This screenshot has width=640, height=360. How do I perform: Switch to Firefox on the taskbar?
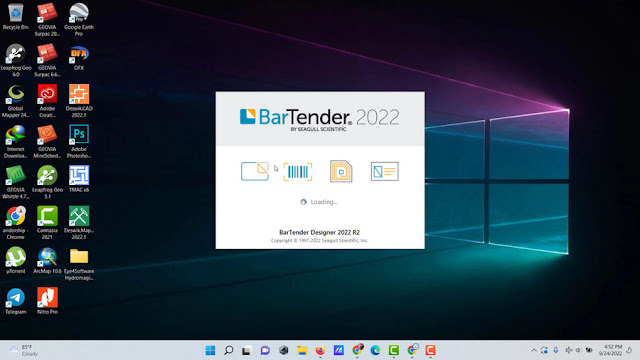pyautogui.click(x=320, y=350)
